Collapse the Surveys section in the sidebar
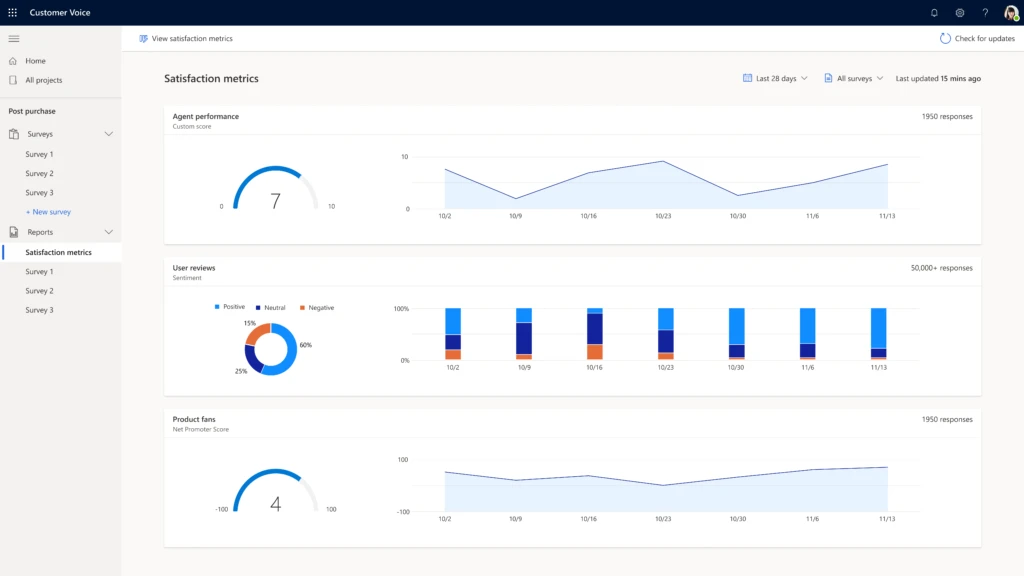 point(109,133)
